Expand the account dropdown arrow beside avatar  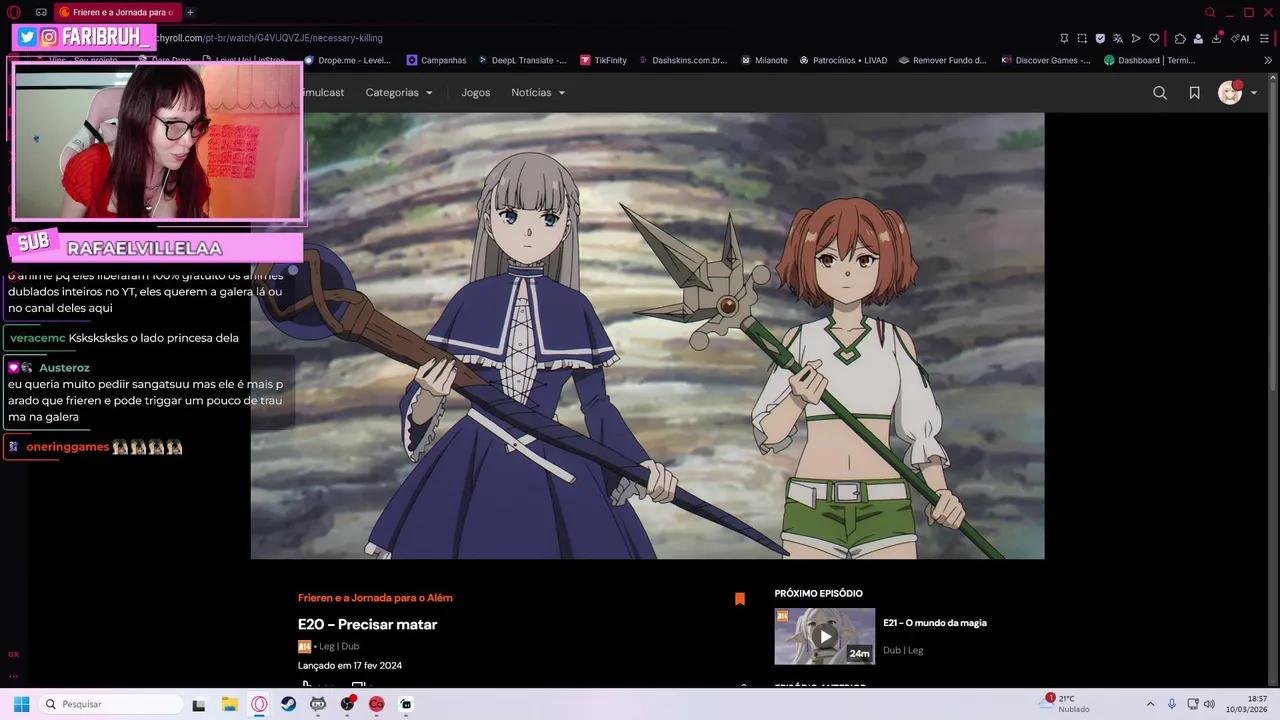point(1254,93)
